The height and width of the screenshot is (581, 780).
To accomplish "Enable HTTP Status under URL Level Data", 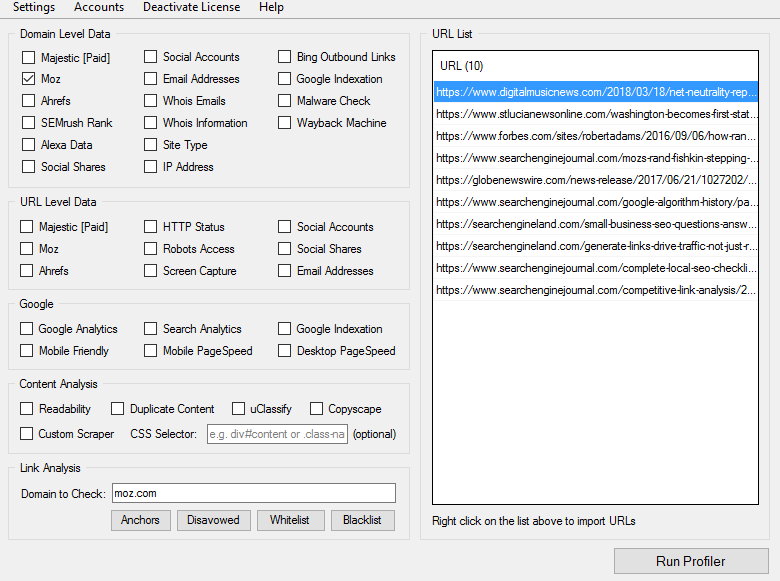I will (151, 227).
